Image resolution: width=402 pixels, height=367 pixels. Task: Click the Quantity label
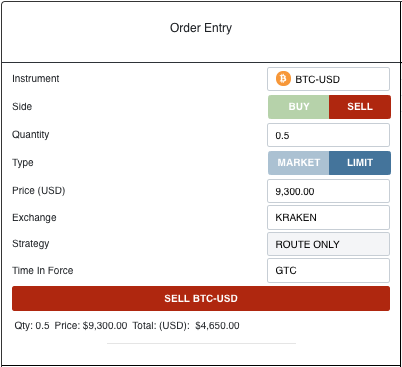click(31, 135)
